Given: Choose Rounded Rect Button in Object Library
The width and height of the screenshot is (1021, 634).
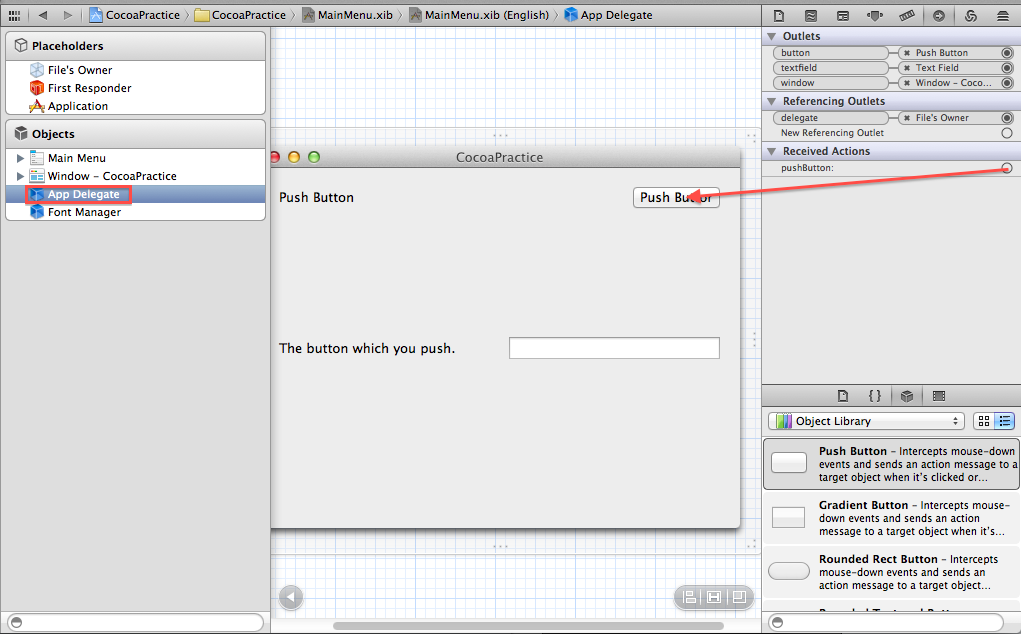Looking at the screenshot, I should 891,572.
